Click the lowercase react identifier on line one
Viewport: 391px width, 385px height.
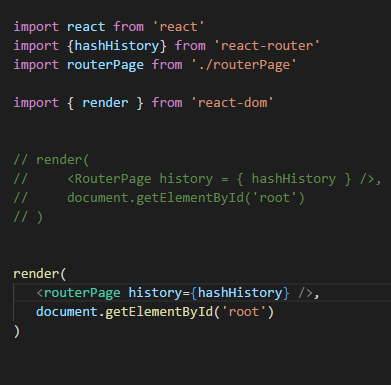86,27
